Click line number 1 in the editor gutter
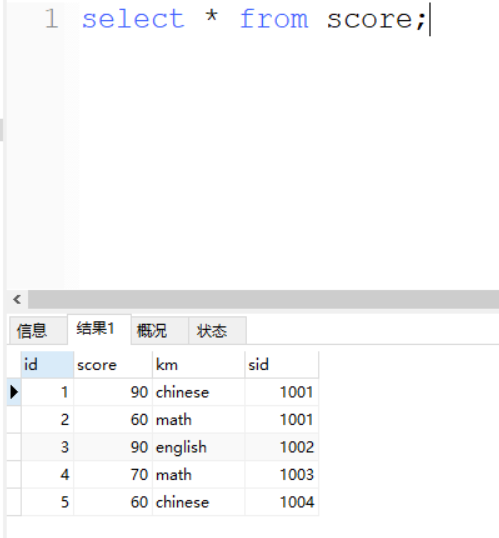The height and width of the screenshot is (538, 499). click(51, 19)
